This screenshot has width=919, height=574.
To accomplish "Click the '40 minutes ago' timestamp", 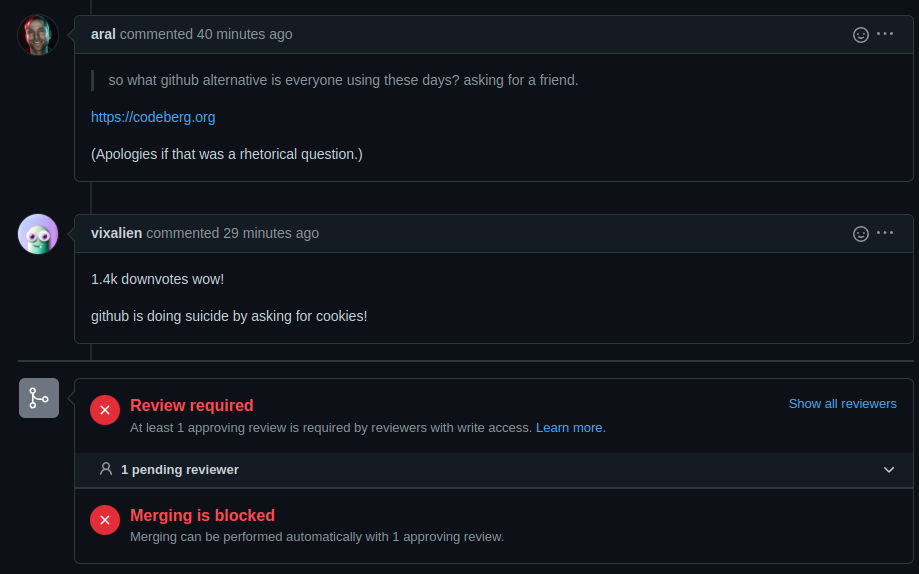I will [x=245, y=34].
